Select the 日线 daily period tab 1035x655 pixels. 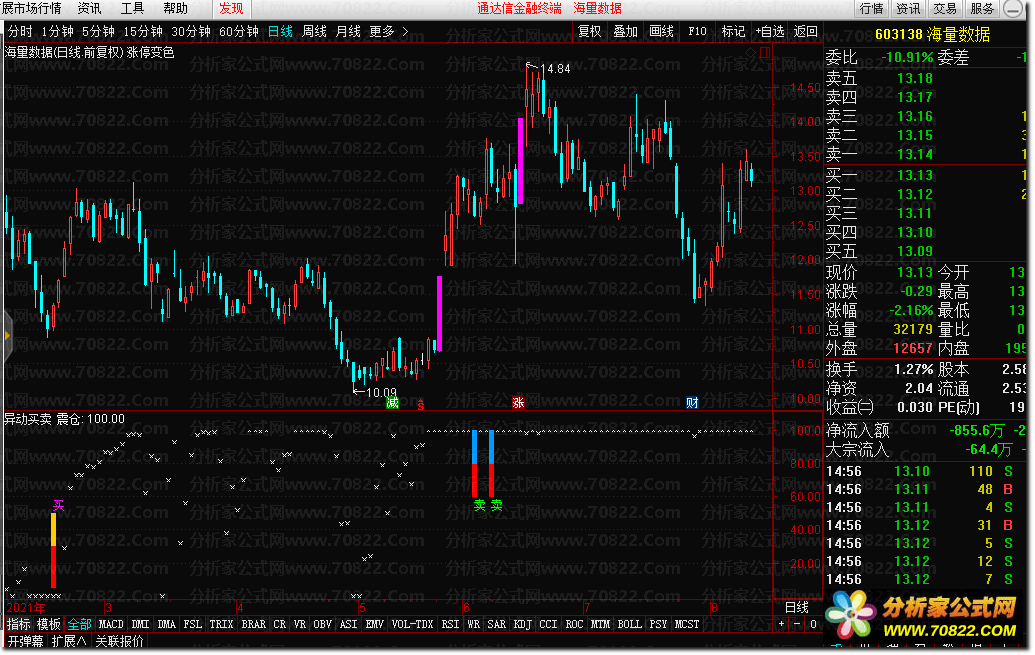click(x=280, y=32)
